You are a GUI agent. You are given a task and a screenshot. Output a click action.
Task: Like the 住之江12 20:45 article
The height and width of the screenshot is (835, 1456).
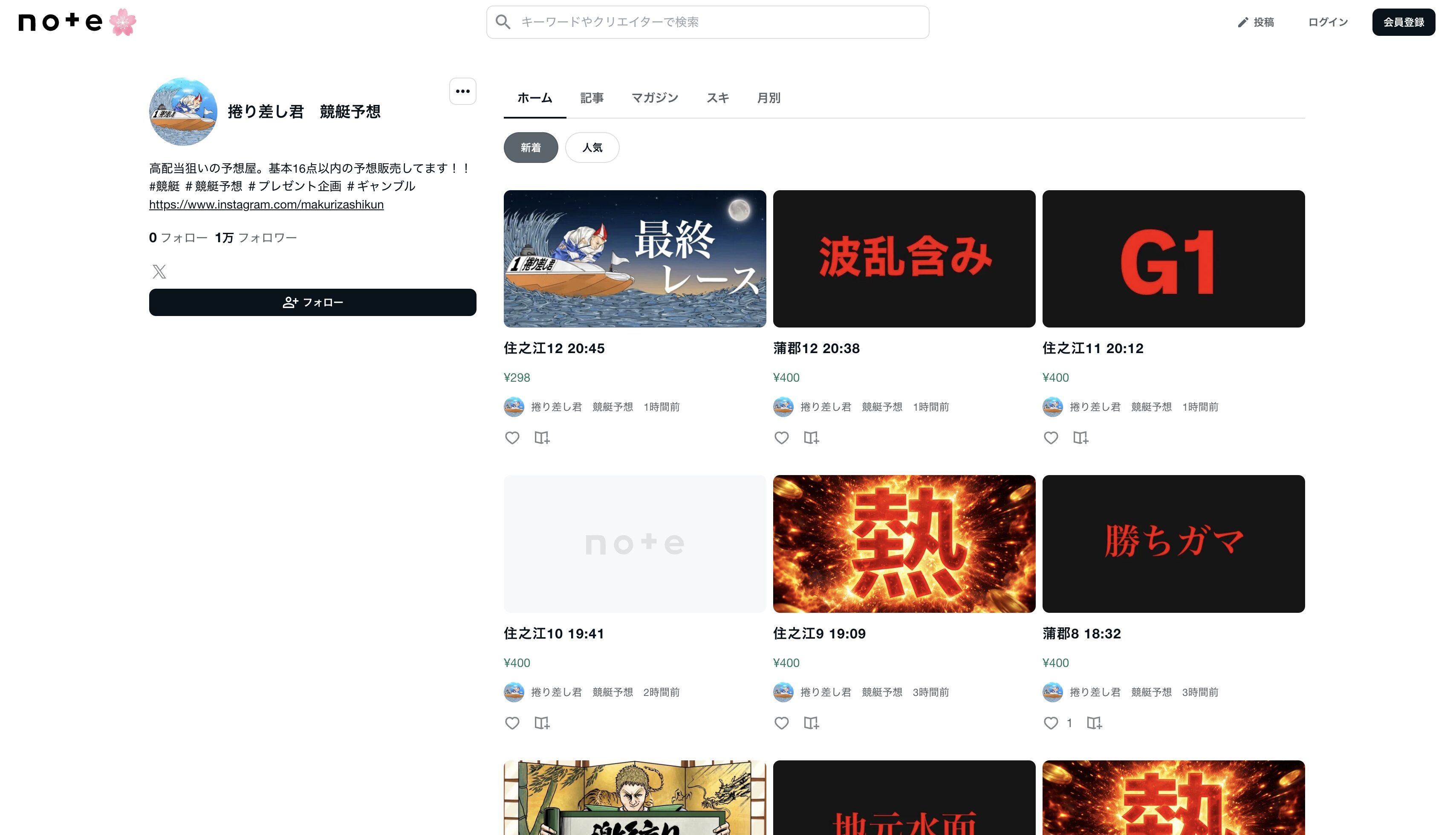512,438
